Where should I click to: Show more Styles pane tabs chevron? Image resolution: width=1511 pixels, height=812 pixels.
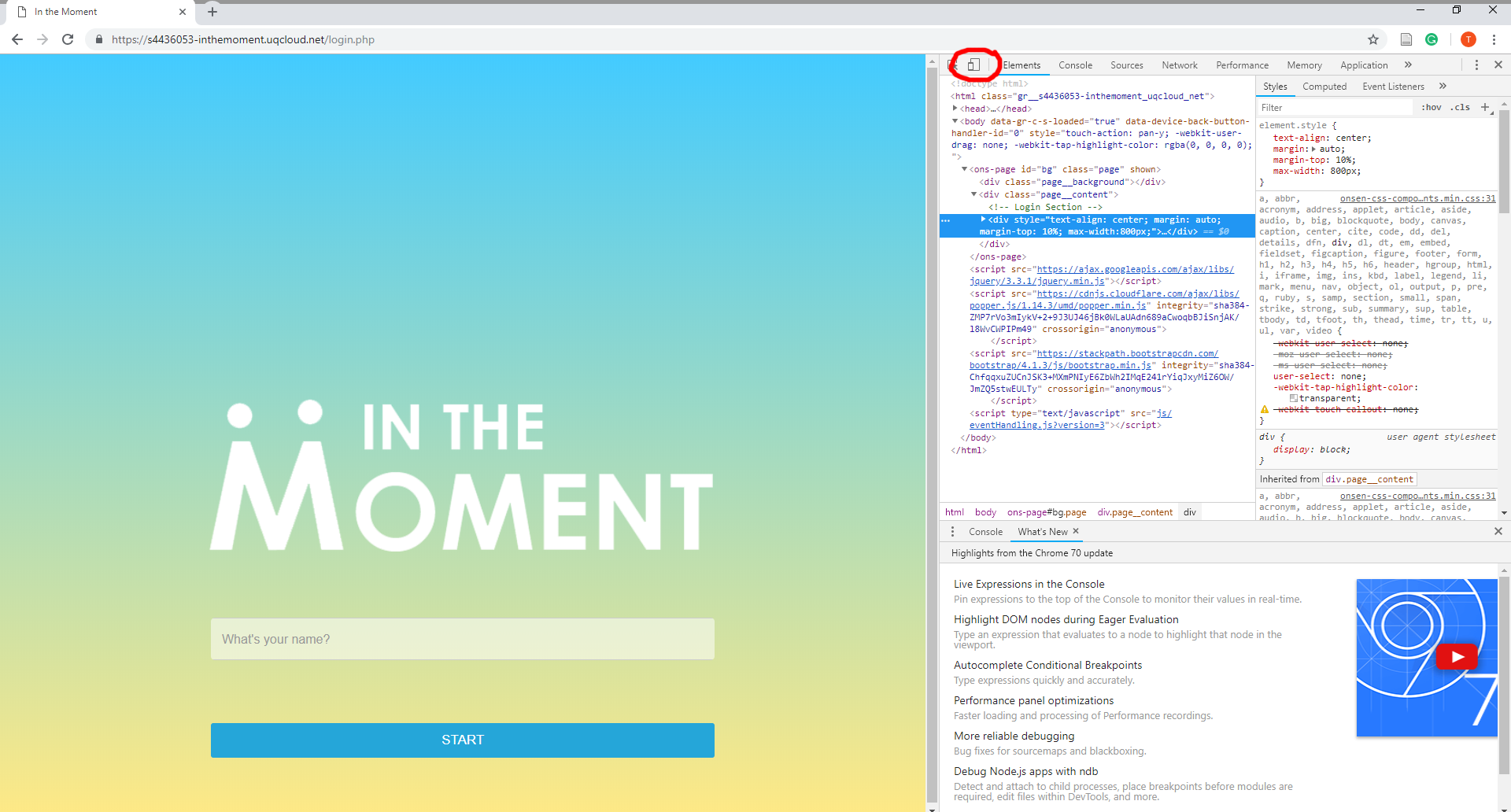pyautogui.click(x=1443, y=86)
